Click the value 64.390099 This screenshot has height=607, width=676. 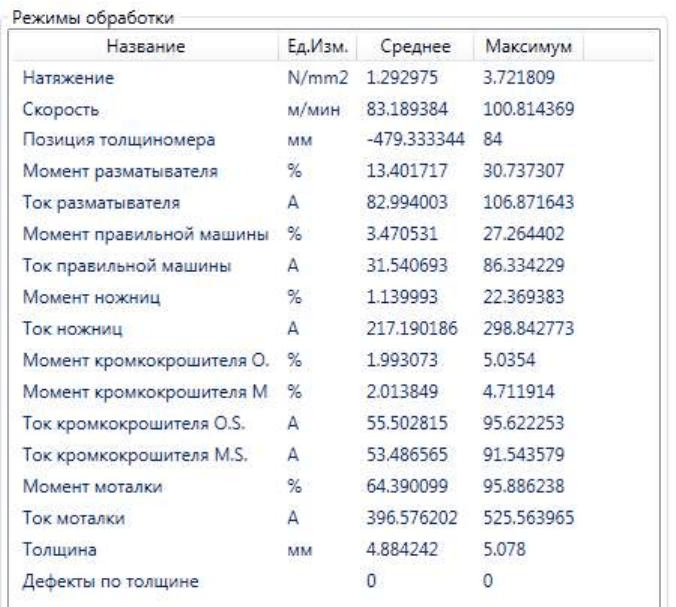pyautogui.click(x=407, y=485)
